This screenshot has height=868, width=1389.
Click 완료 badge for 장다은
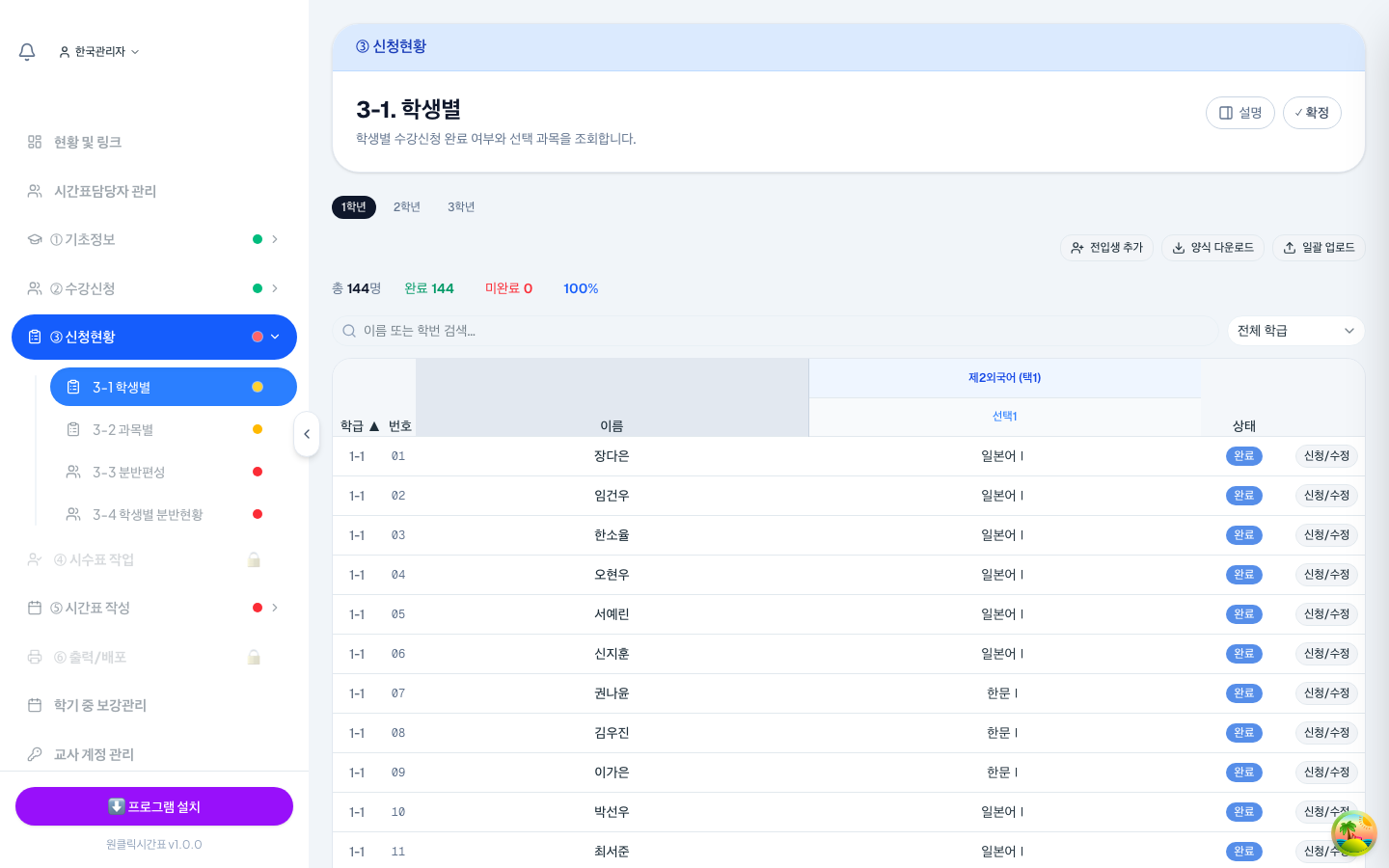point(1244,456)
